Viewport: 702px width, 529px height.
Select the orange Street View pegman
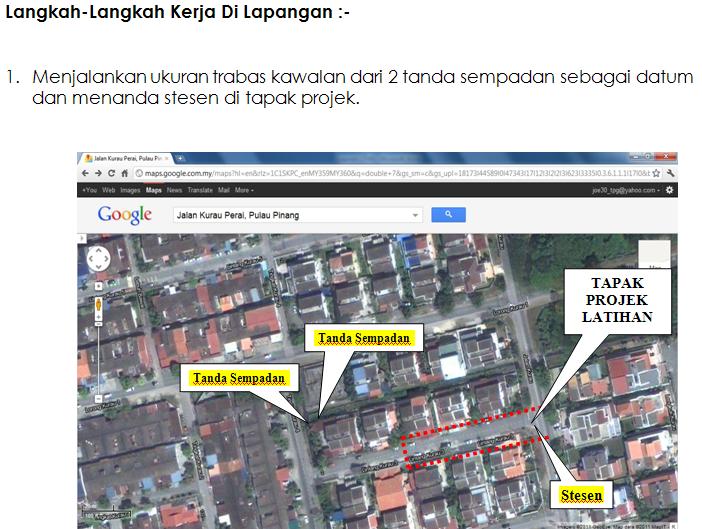pos(98,306)
